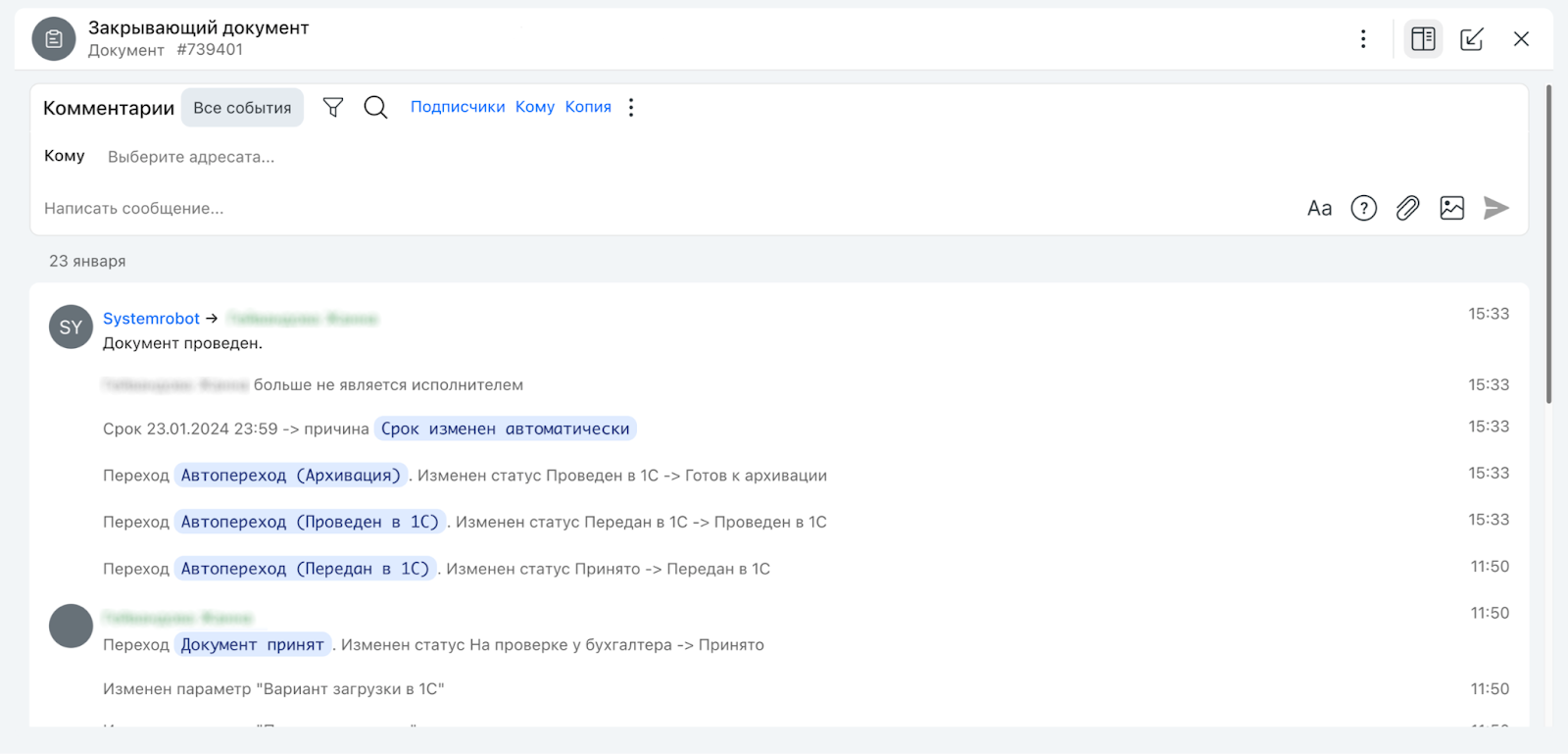
Task: Search comments with magnifier icon
Action: click(375, 107)
